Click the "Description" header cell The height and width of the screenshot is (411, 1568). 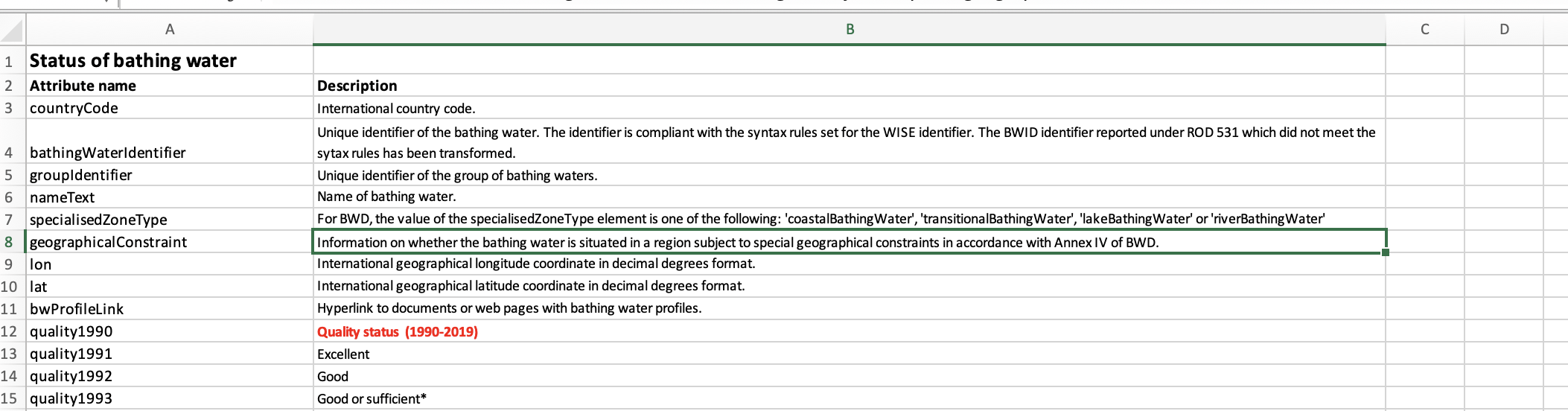pos(357,86)
